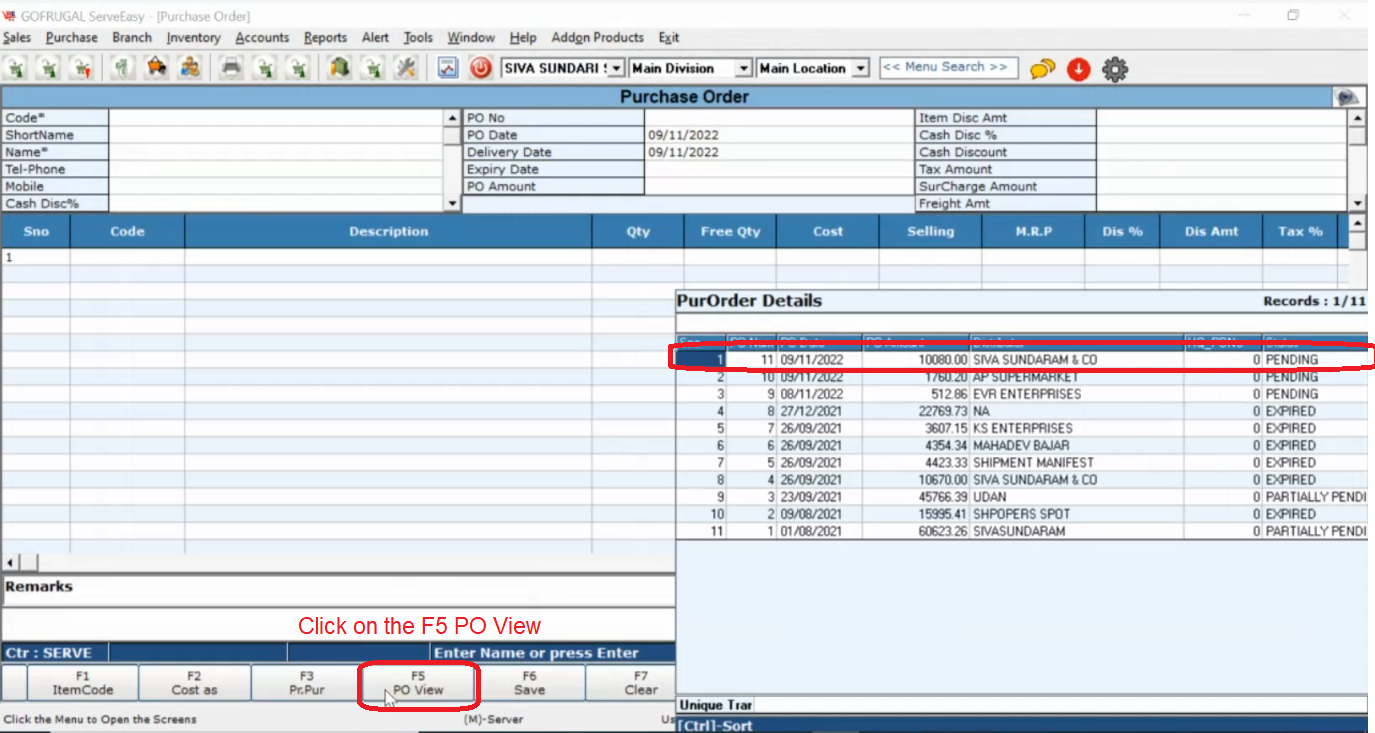Open the Inventory menu
This screenshot has height=733, width=1375.
[193, 38]
